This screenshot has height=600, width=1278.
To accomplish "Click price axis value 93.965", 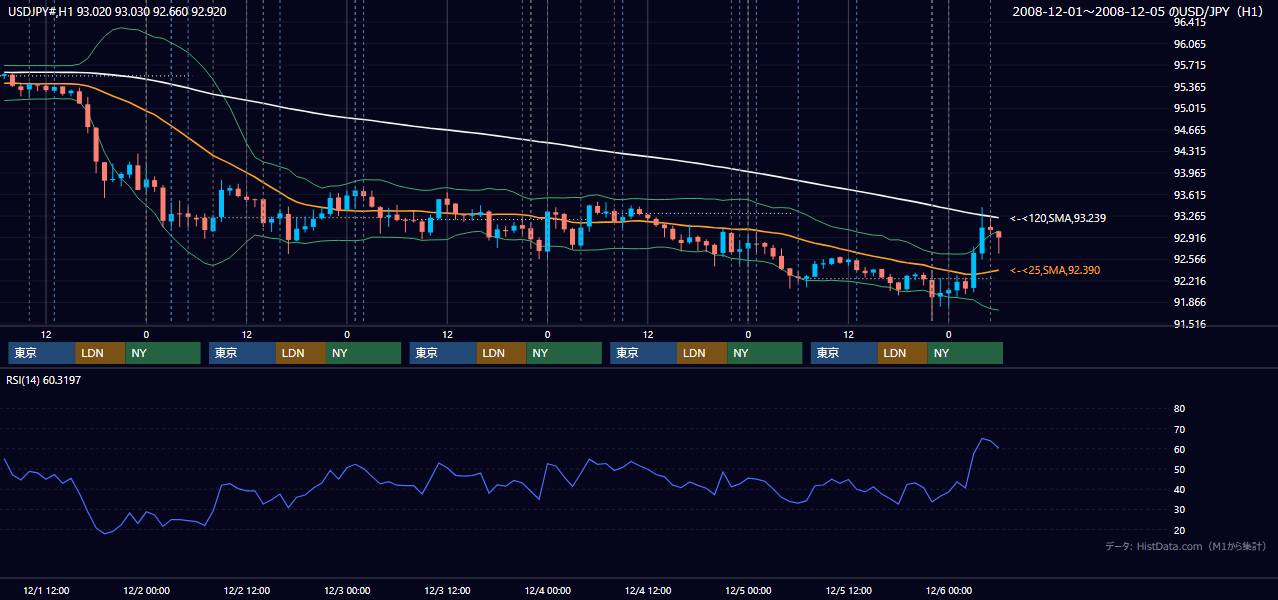I will coord(1189,173).
